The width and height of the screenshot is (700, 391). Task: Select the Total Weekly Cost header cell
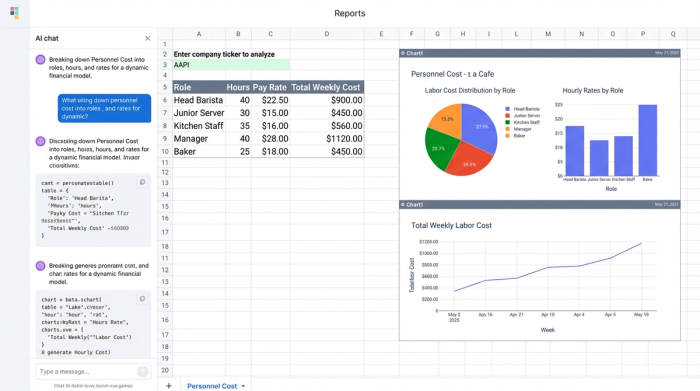tap(327, 87)
